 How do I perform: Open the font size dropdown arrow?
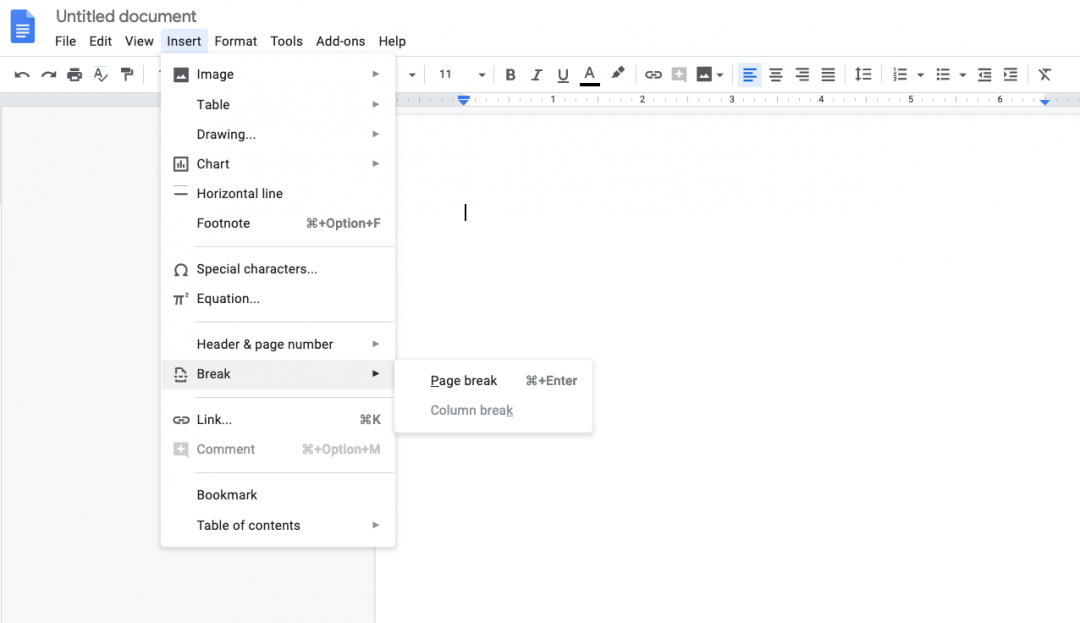[x=481, y=75]
